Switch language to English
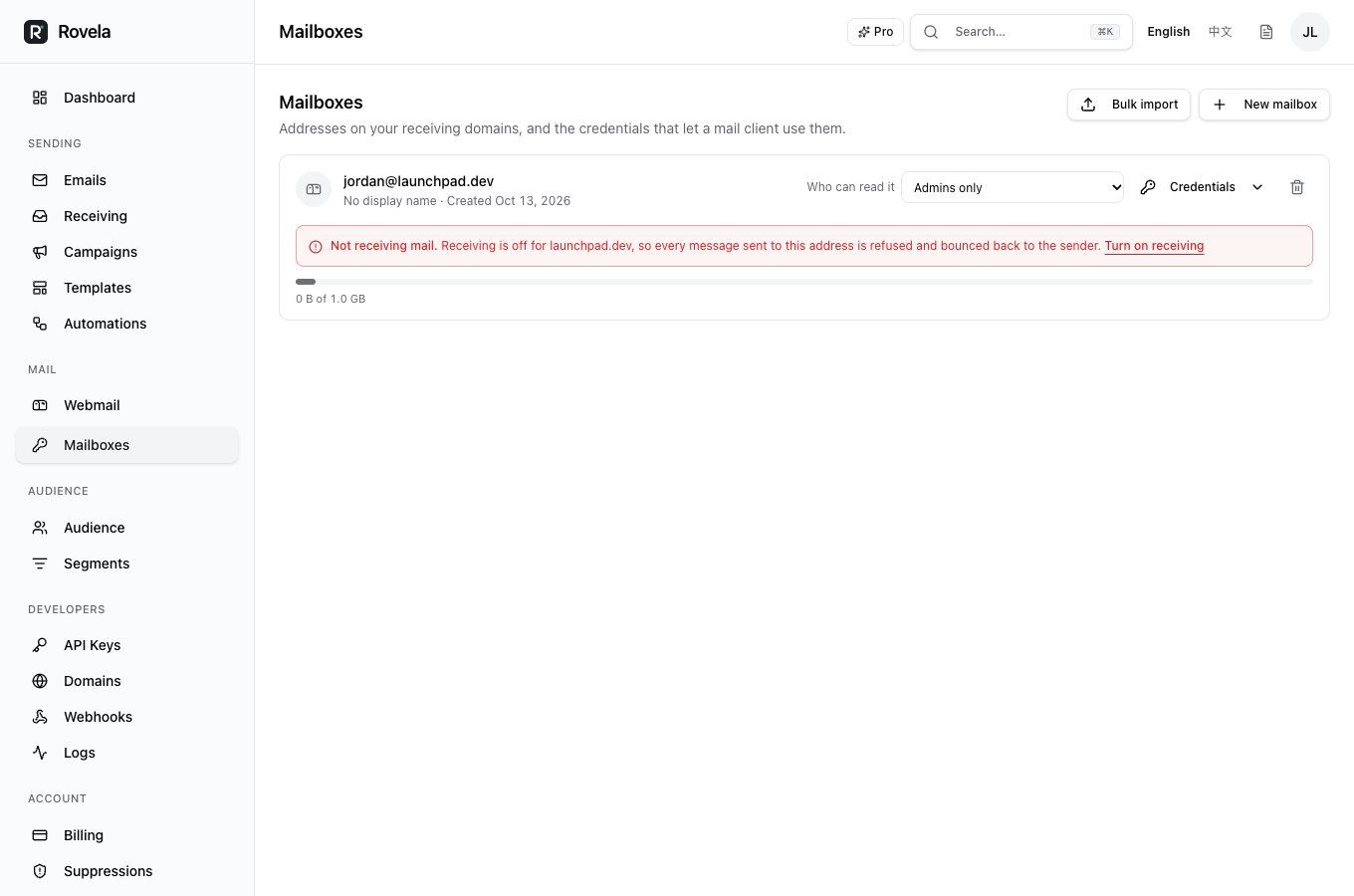The width and height of the screenshot is (1354, 896). 1168,32
